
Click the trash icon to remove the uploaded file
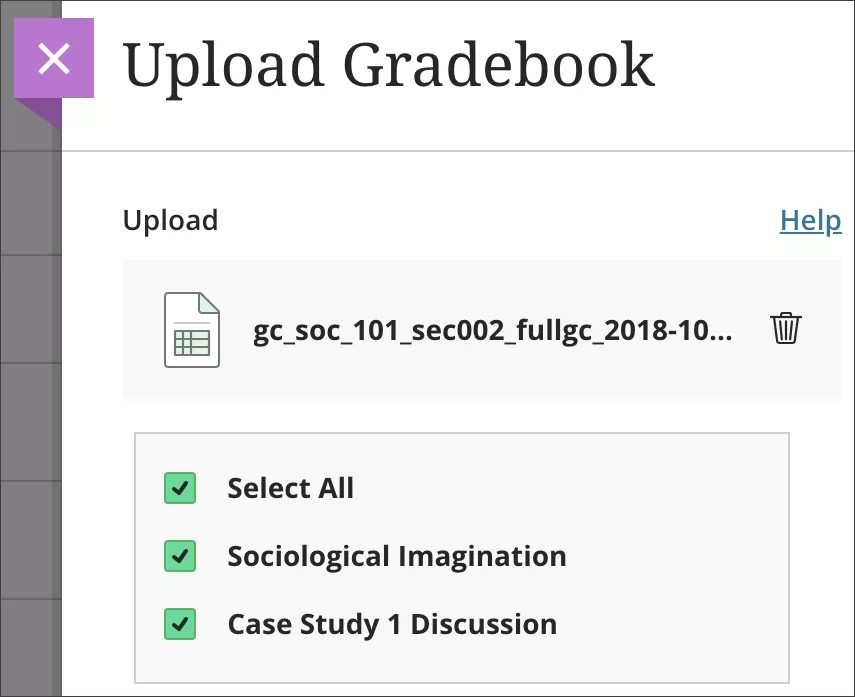tap(786, 329)
